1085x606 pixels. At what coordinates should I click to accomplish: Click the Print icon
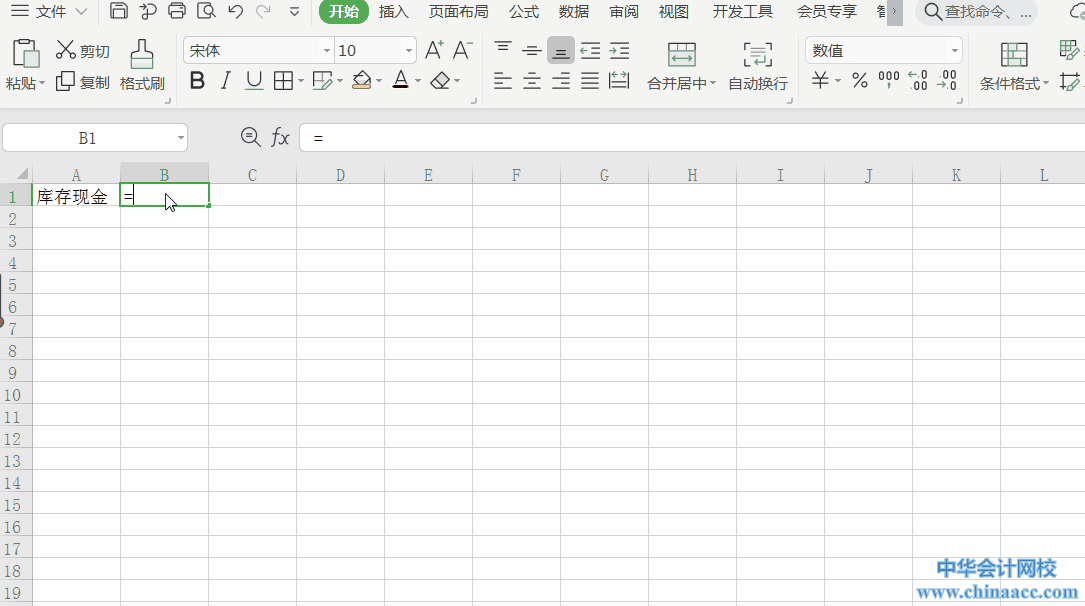177,11
